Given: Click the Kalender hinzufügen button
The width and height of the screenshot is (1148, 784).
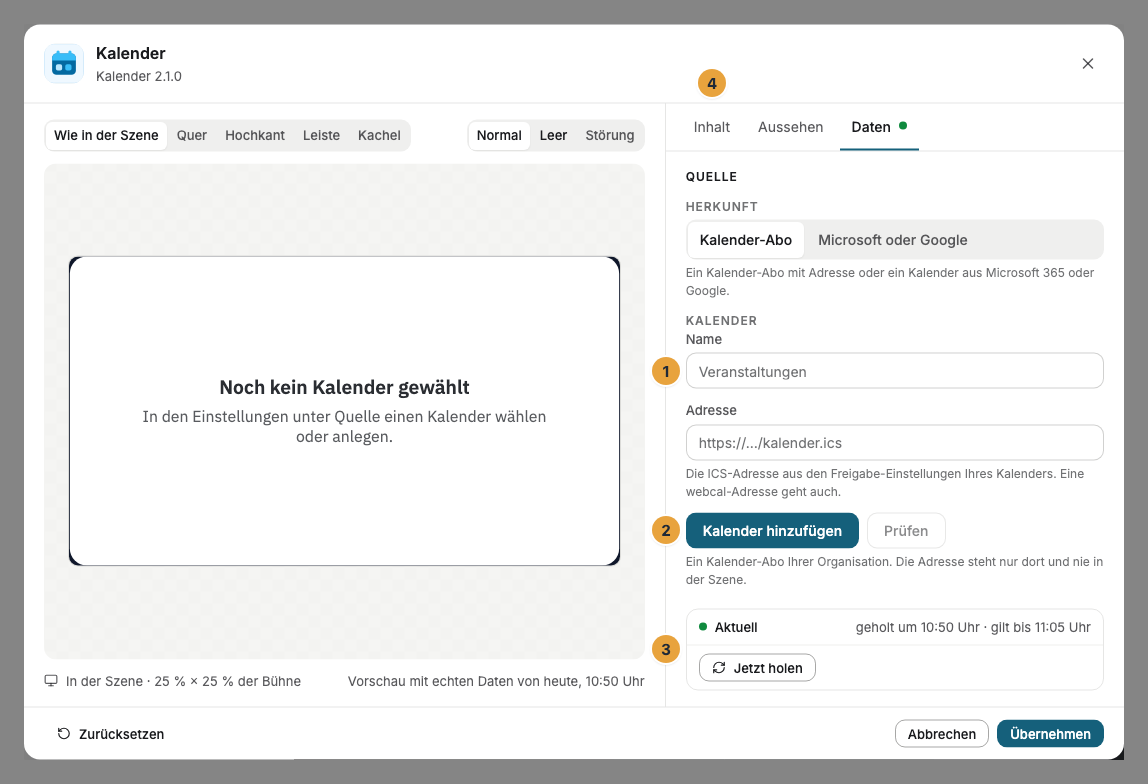Looking at the screenshot, I should click(x=772, y=531).
